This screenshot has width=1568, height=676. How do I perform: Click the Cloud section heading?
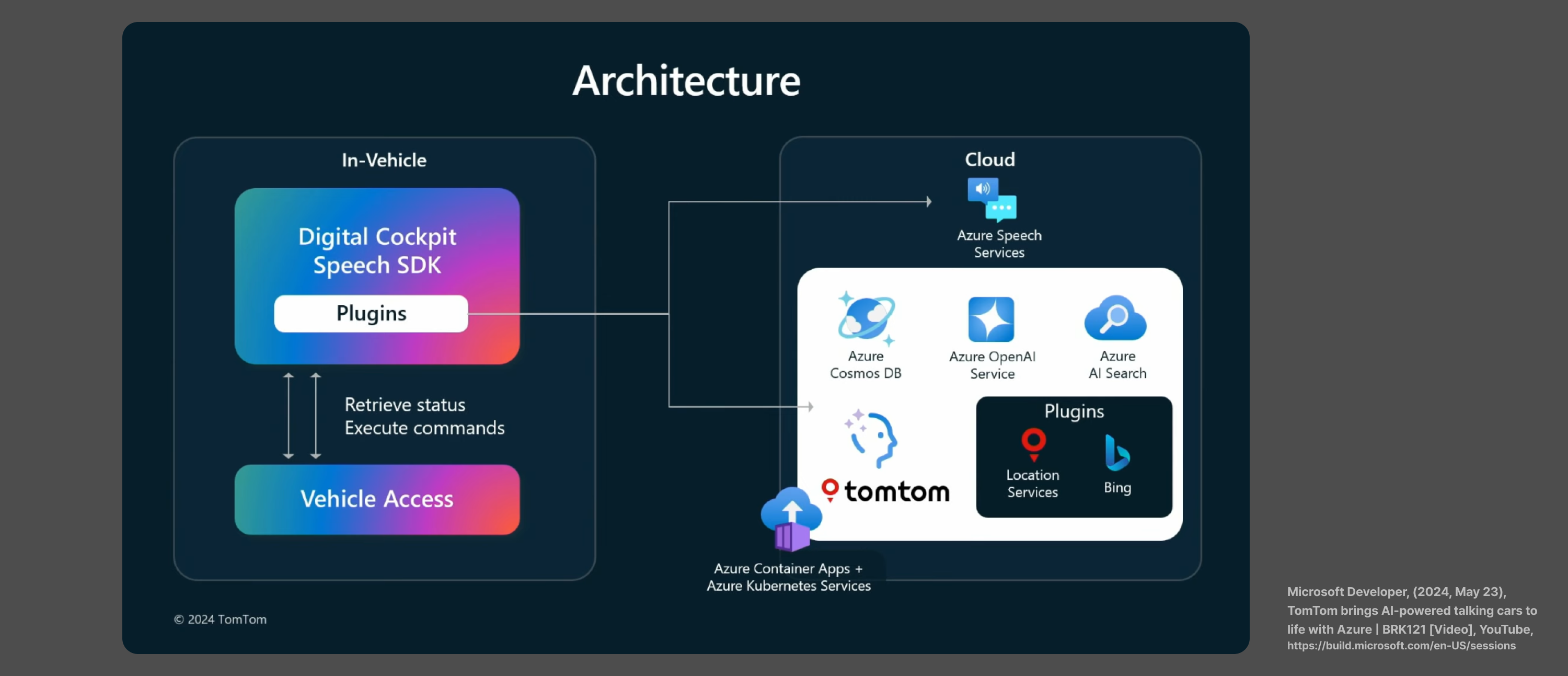[x=989, y=159]
